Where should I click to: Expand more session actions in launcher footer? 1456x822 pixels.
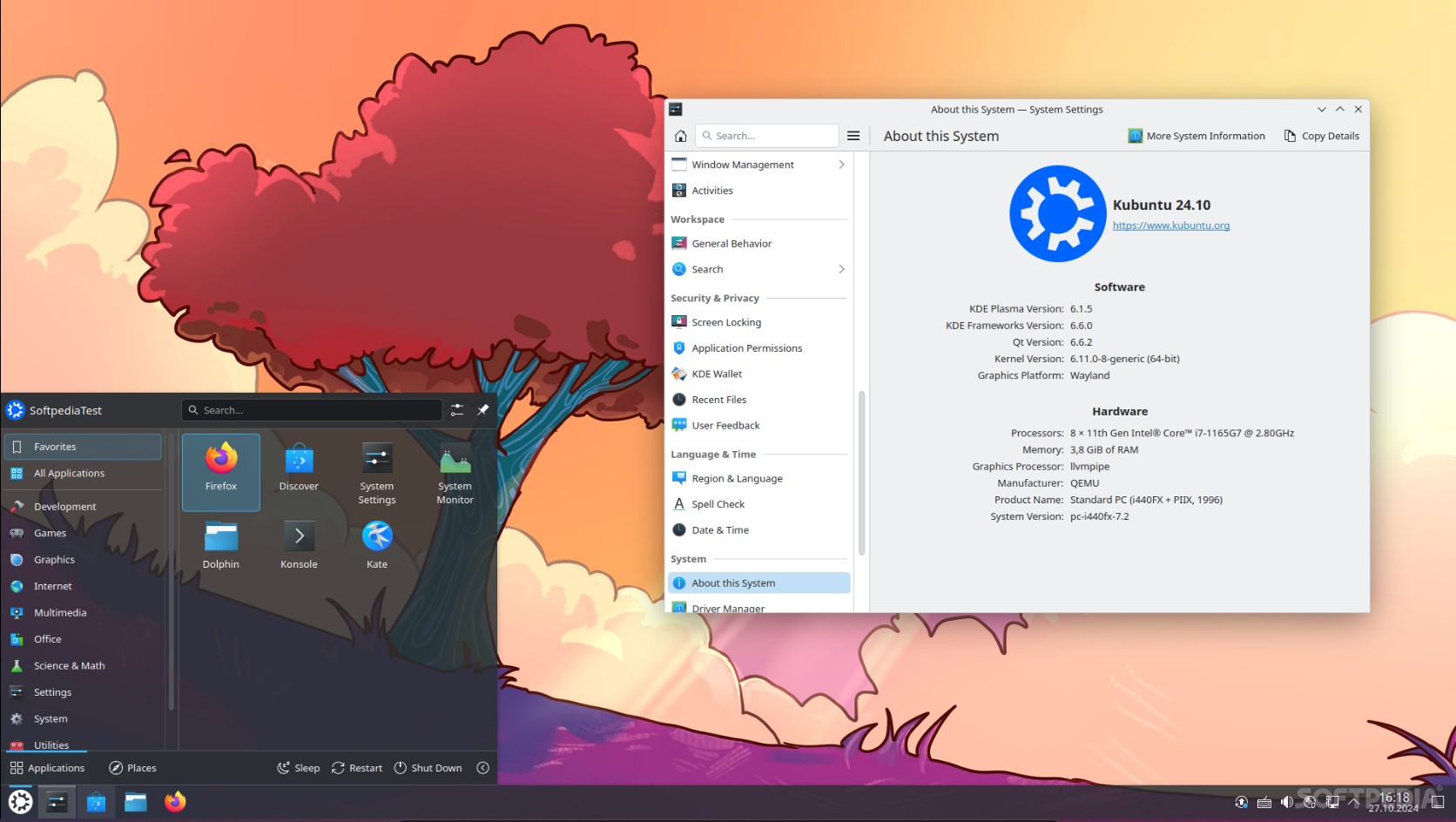[483, 768]
